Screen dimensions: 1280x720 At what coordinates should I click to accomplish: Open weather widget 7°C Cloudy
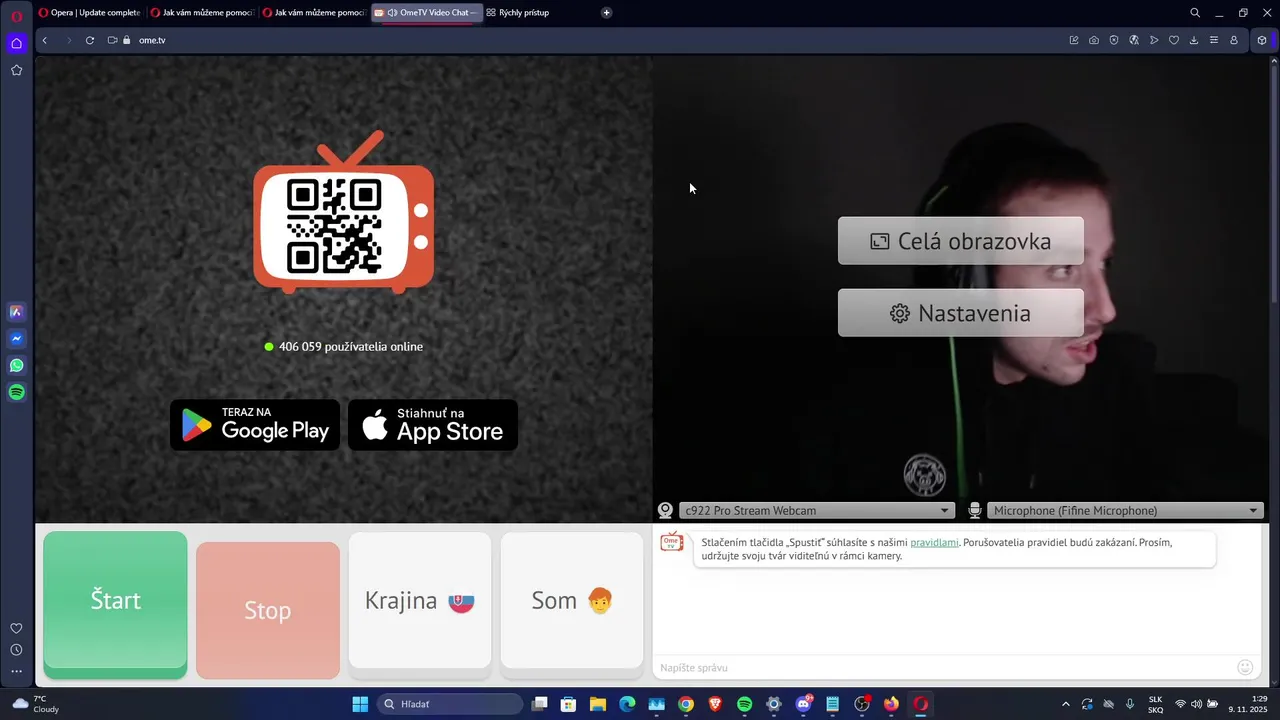coord(36,704)
